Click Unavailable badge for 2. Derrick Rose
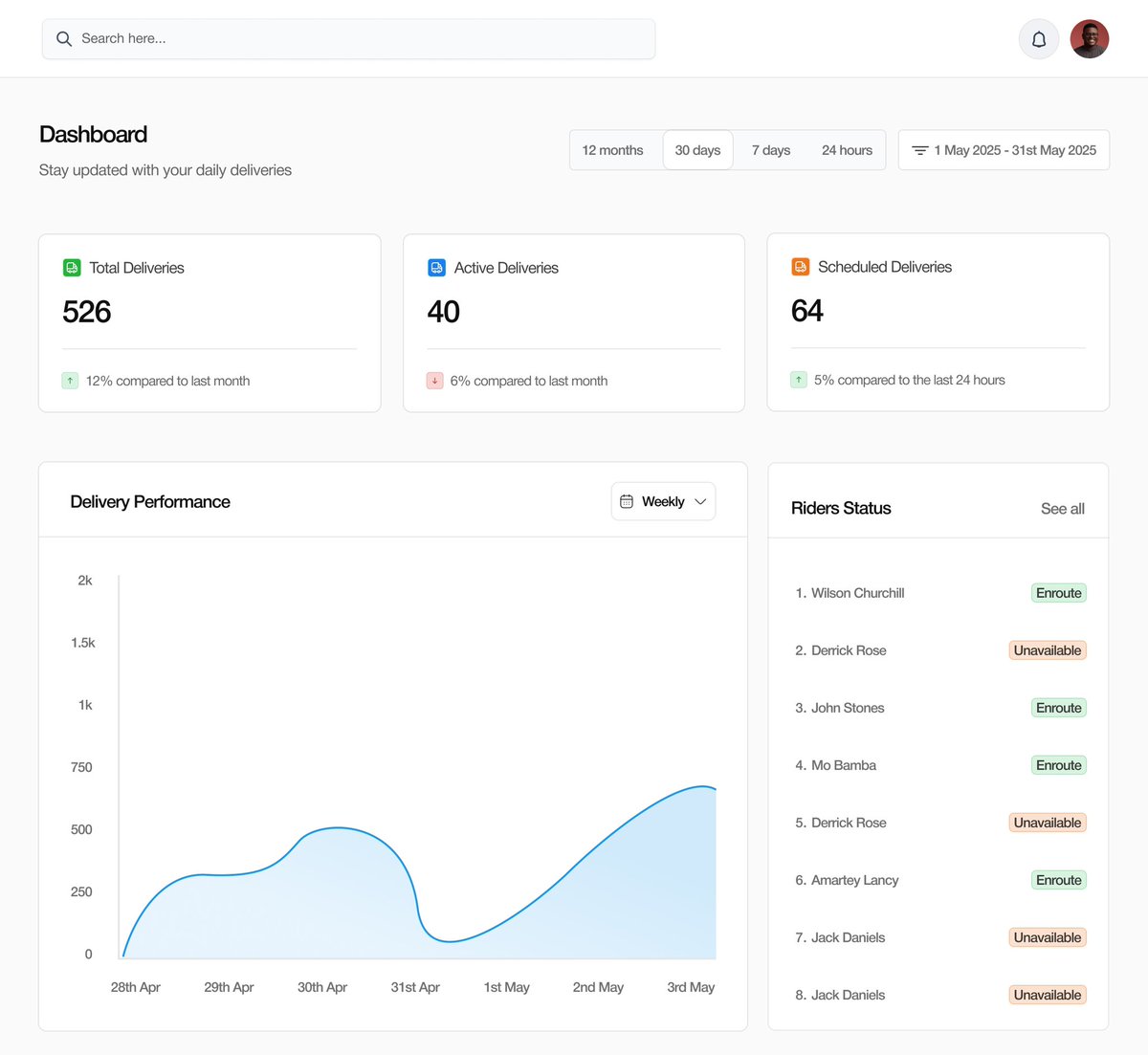The width and height of the screenshot is (1148, 1055). 1048,650
